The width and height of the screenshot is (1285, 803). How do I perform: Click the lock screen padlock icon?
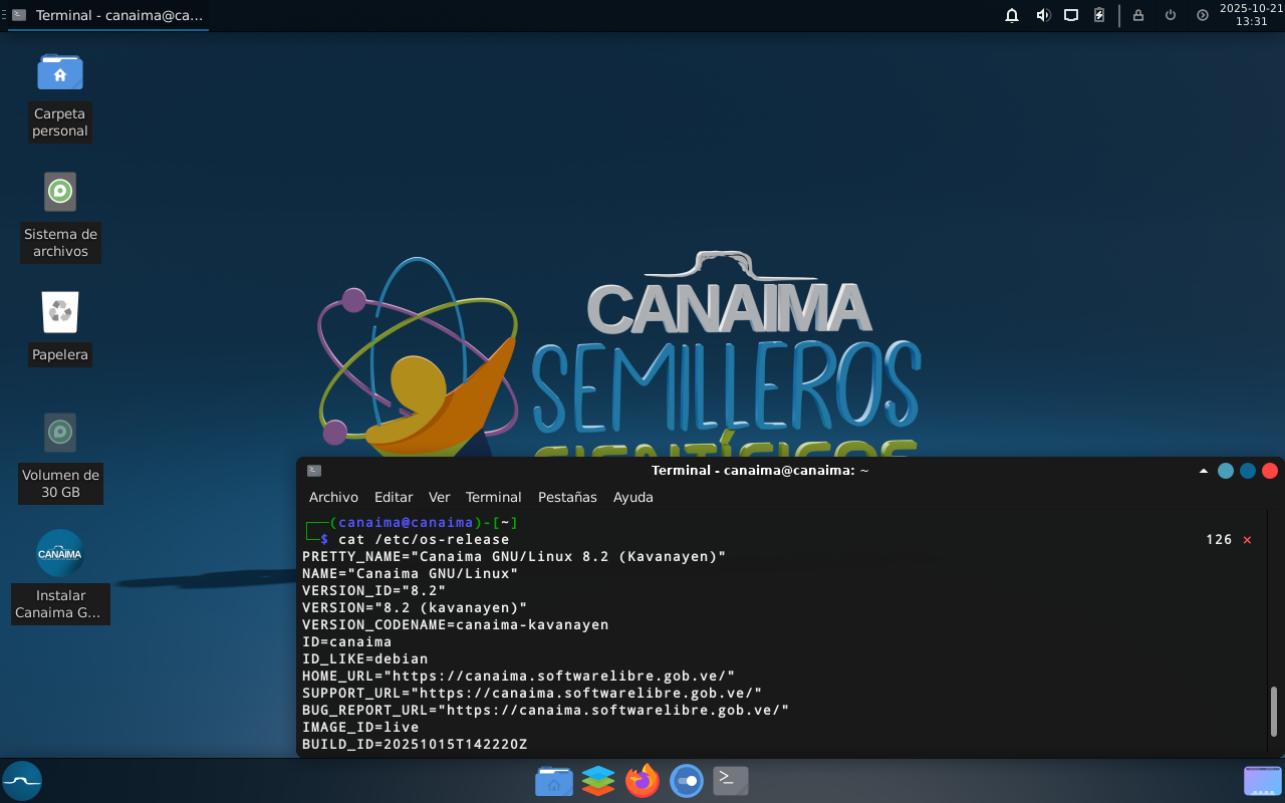tap(1138, 15)
